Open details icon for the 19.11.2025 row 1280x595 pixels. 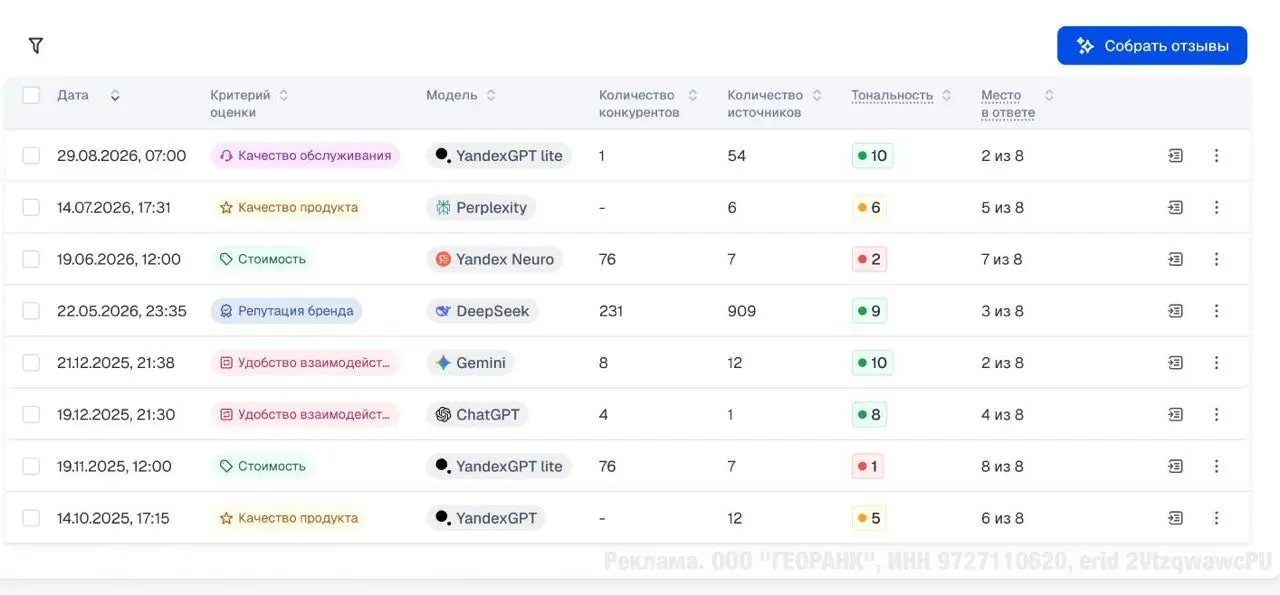pyautogui.click(x=1175, y=466)
